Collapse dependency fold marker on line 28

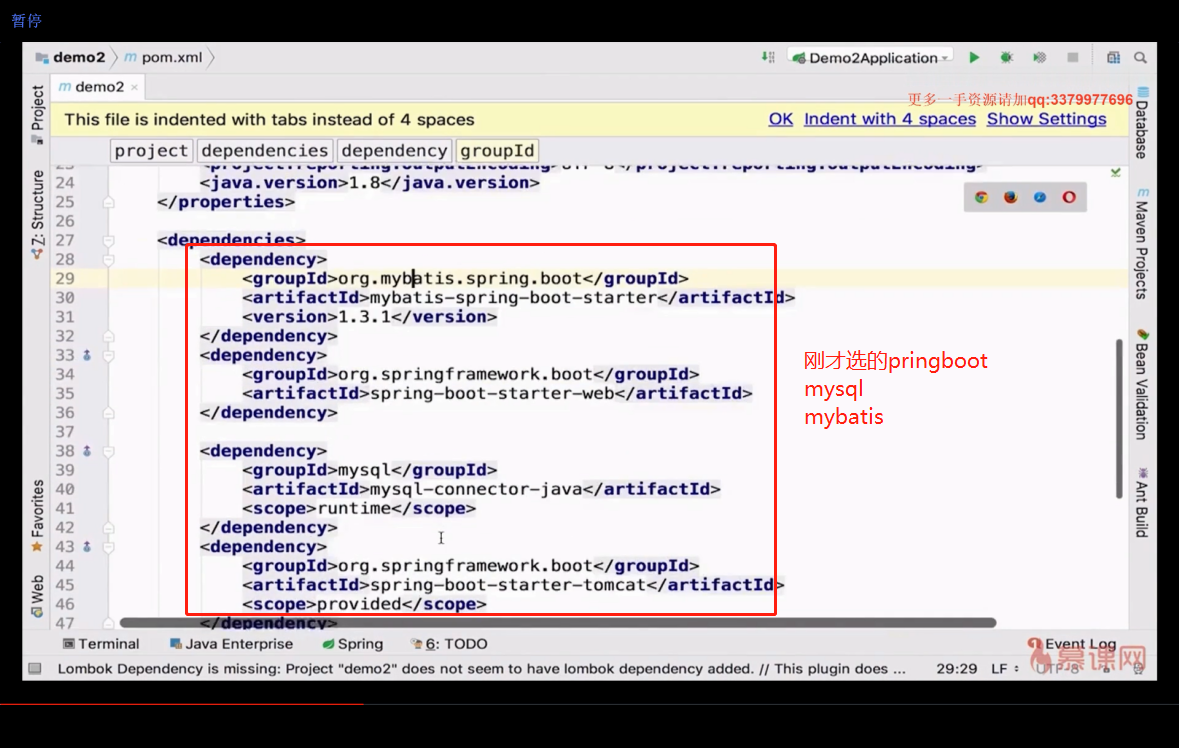(109, 259)
